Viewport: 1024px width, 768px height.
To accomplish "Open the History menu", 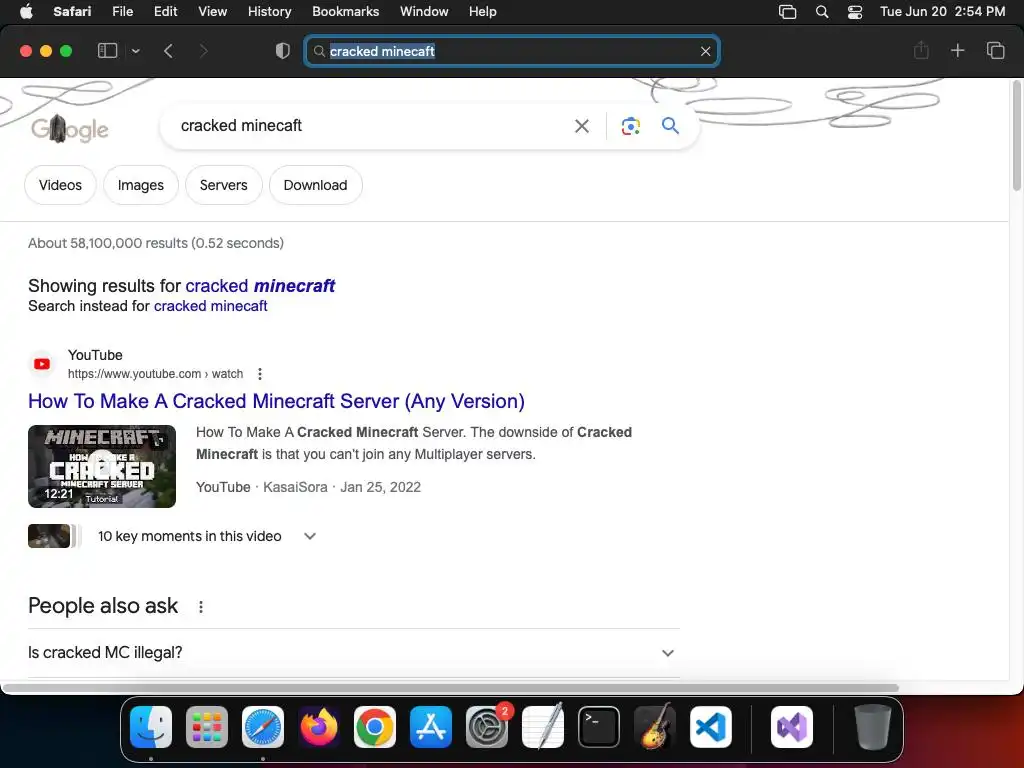I will [269, 11].
